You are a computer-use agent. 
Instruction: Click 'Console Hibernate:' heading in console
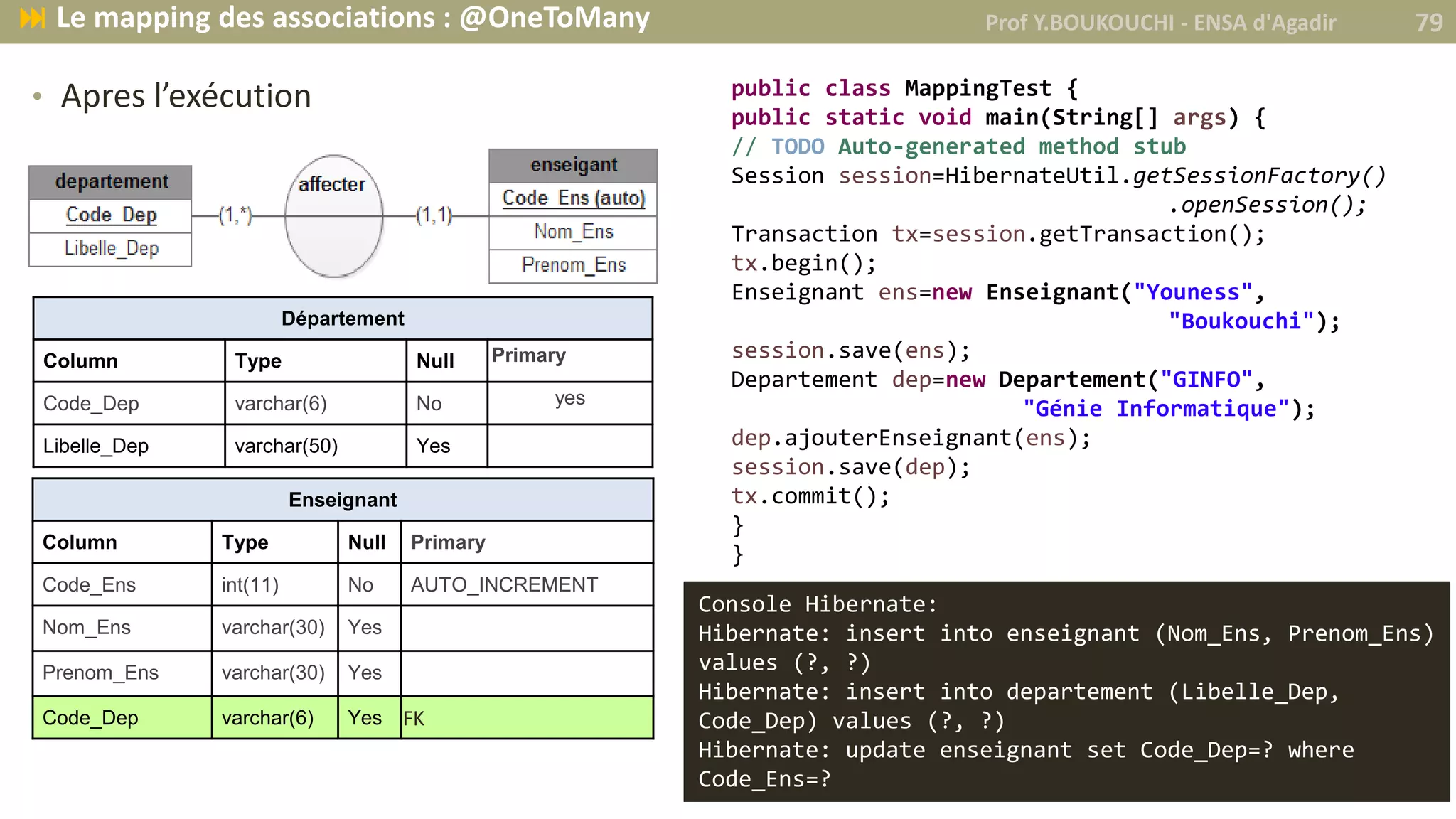pyautogui.click(x=818, y=604)
